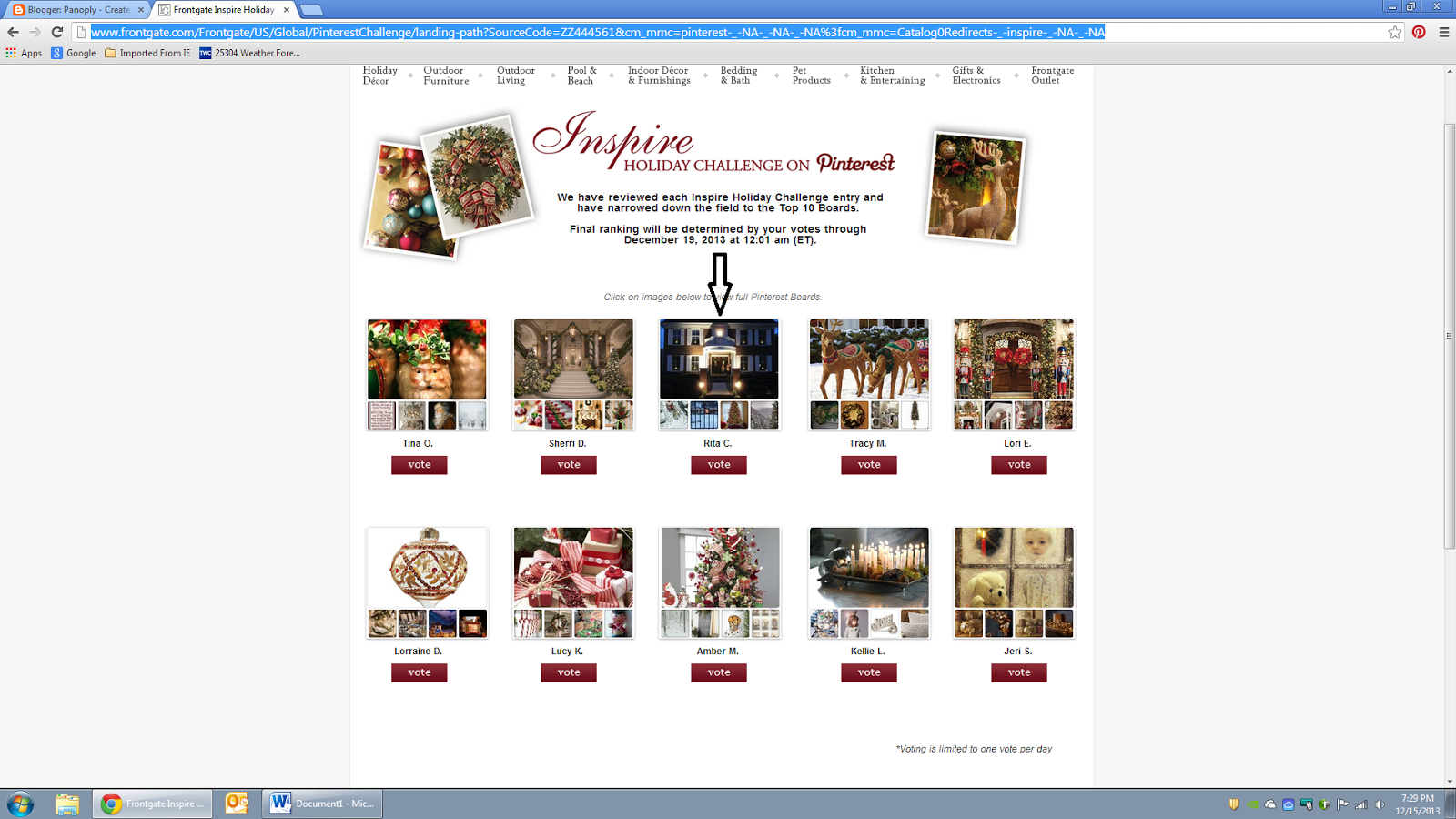1456x819 pixels.
Task: Vote for Tracy M.
Action: pyautogui.click(x=869, y=465)
